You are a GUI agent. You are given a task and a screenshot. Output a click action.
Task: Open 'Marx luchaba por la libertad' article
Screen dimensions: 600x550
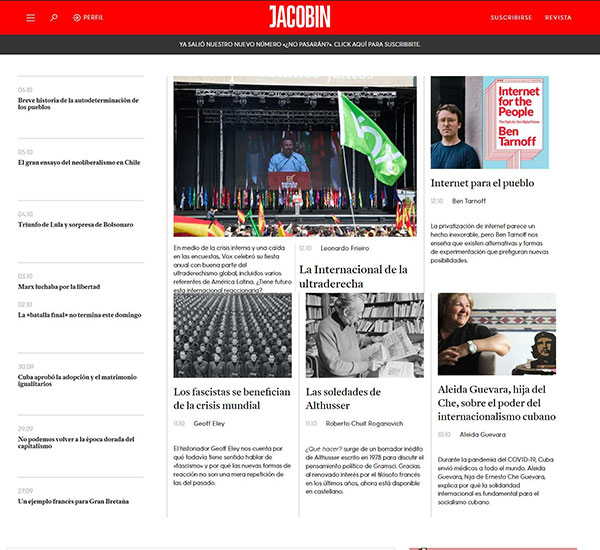[x=59, y=287]
